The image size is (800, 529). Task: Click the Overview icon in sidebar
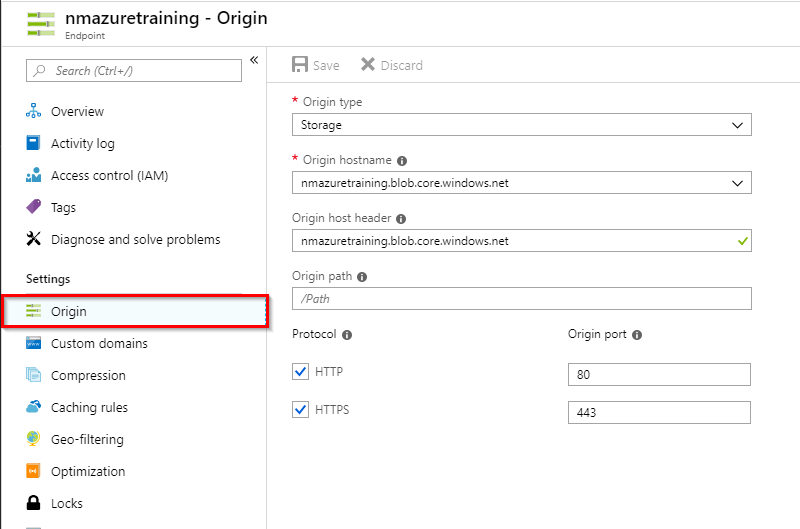[34, 112]
